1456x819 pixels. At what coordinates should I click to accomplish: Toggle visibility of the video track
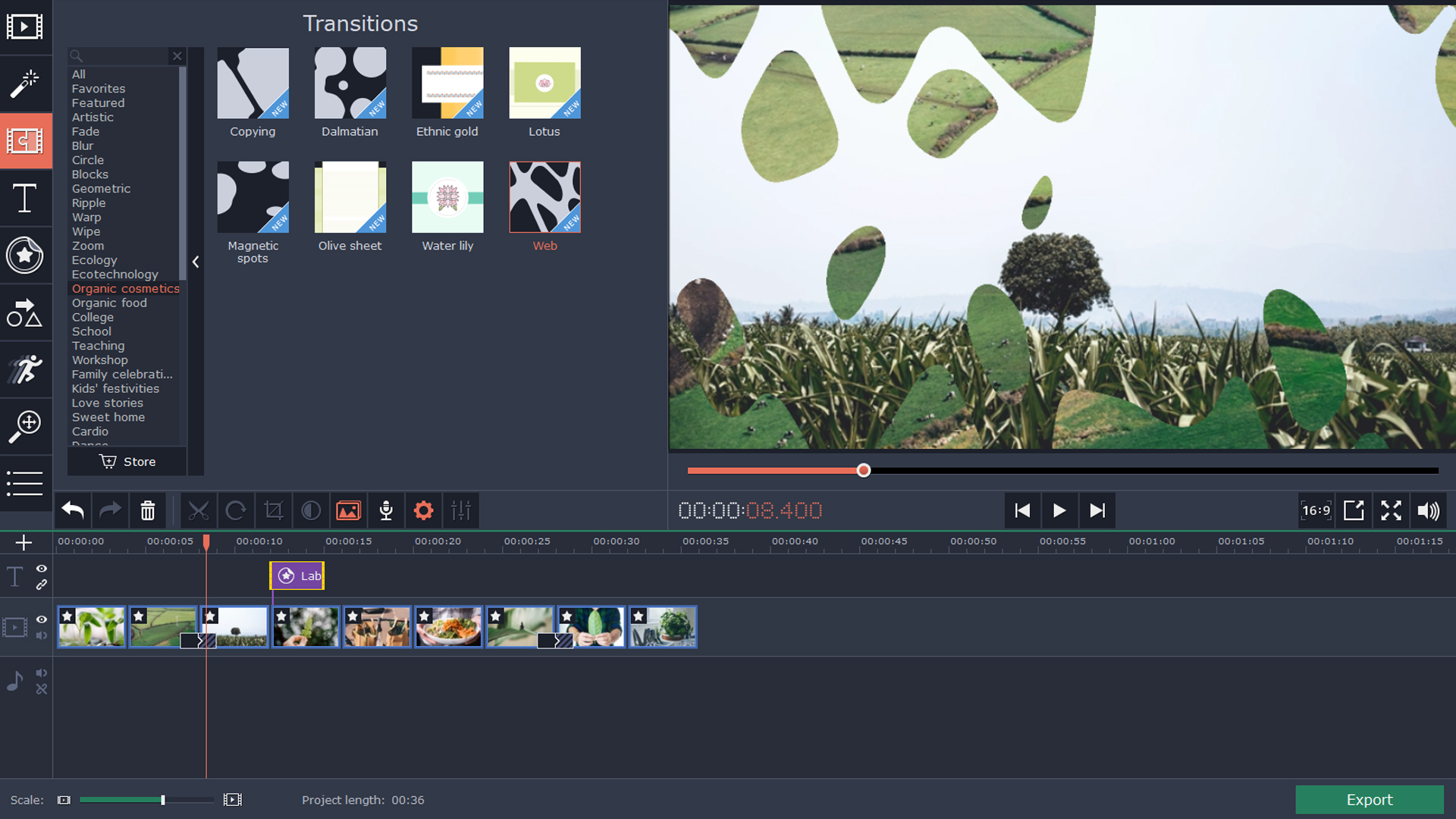pos(42,620)
